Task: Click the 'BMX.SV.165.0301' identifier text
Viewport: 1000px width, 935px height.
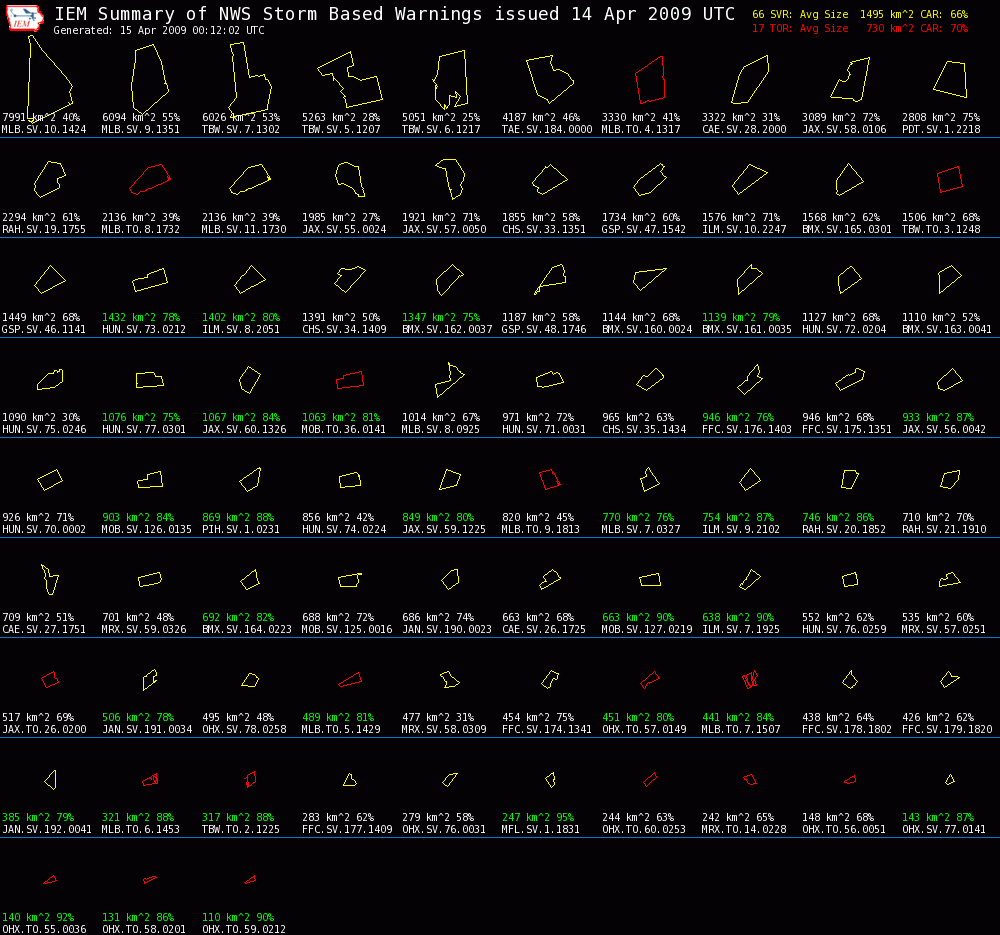Action: (847, 230)
